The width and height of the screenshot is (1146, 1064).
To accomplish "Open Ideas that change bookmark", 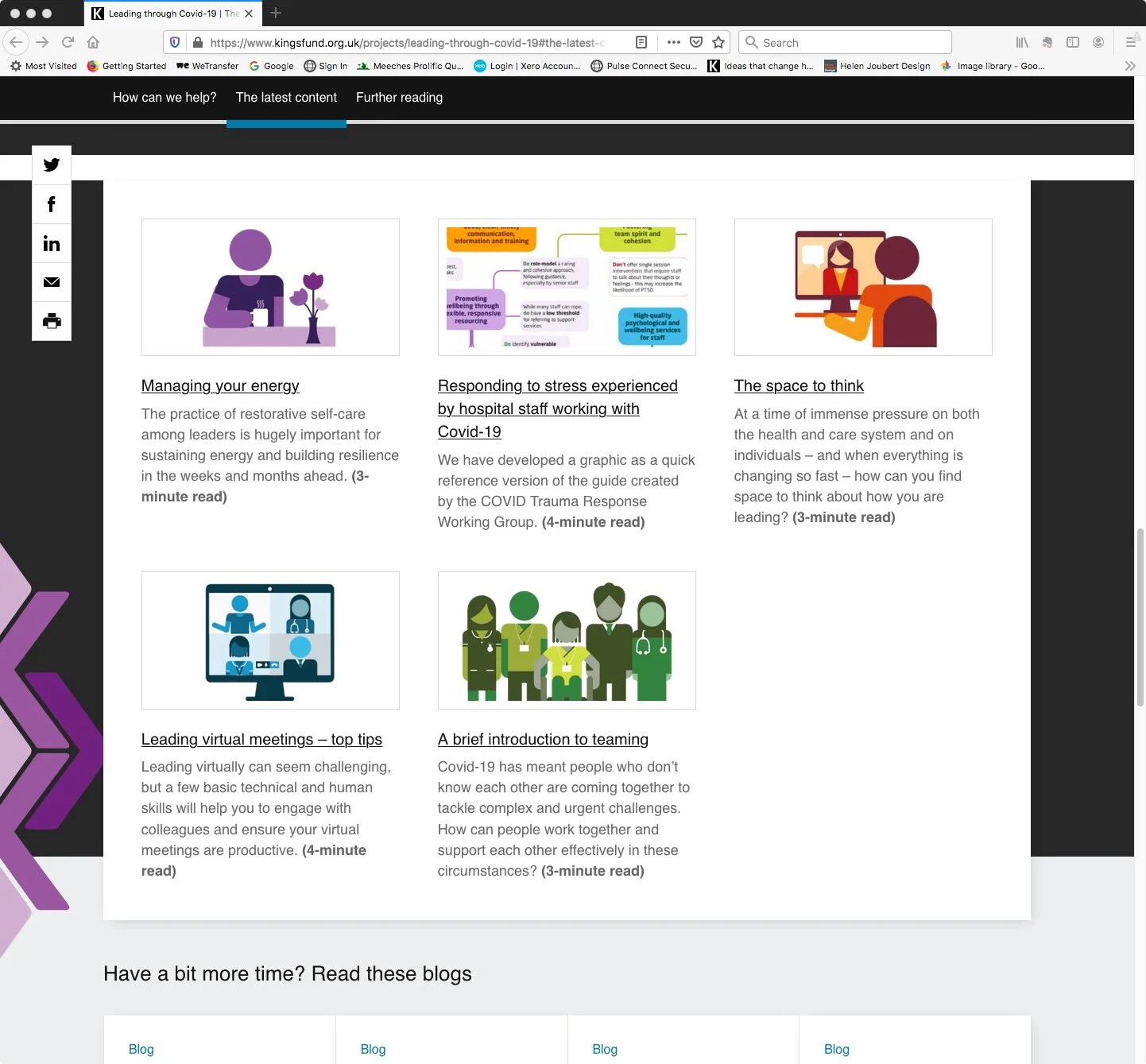I will coord(761,66).
